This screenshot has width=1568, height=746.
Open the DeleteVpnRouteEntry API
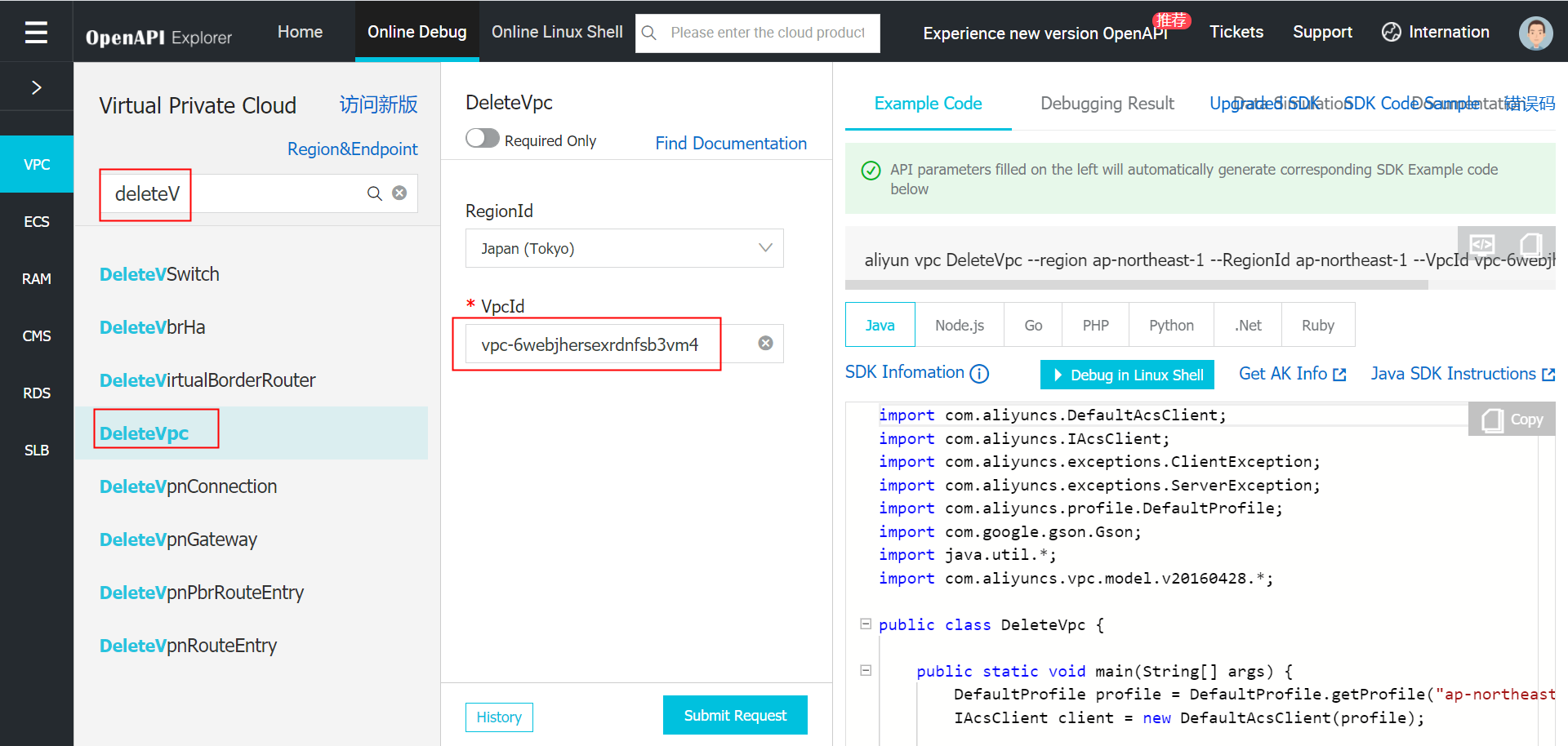[x=188, y=646]
